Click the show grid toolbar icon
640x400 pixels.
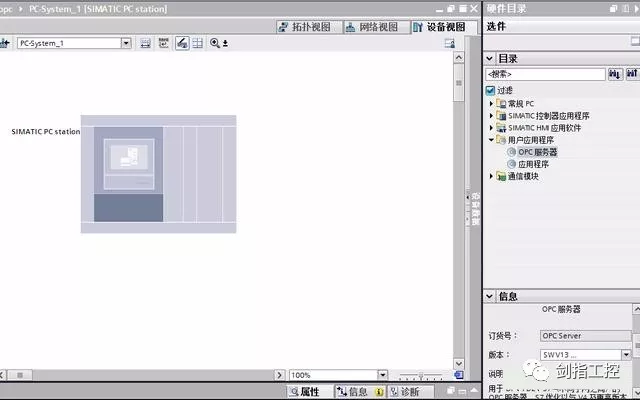[197, 44]
